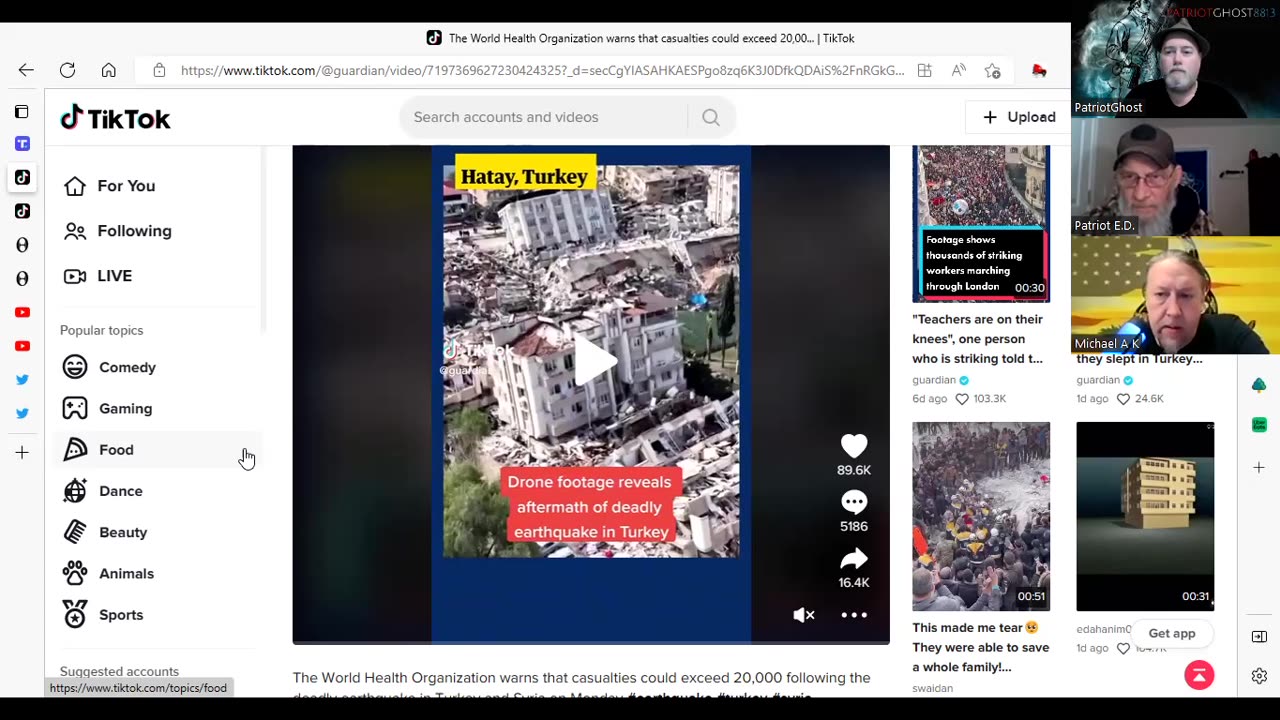Go back with the browser back arrow

point(26,70)
